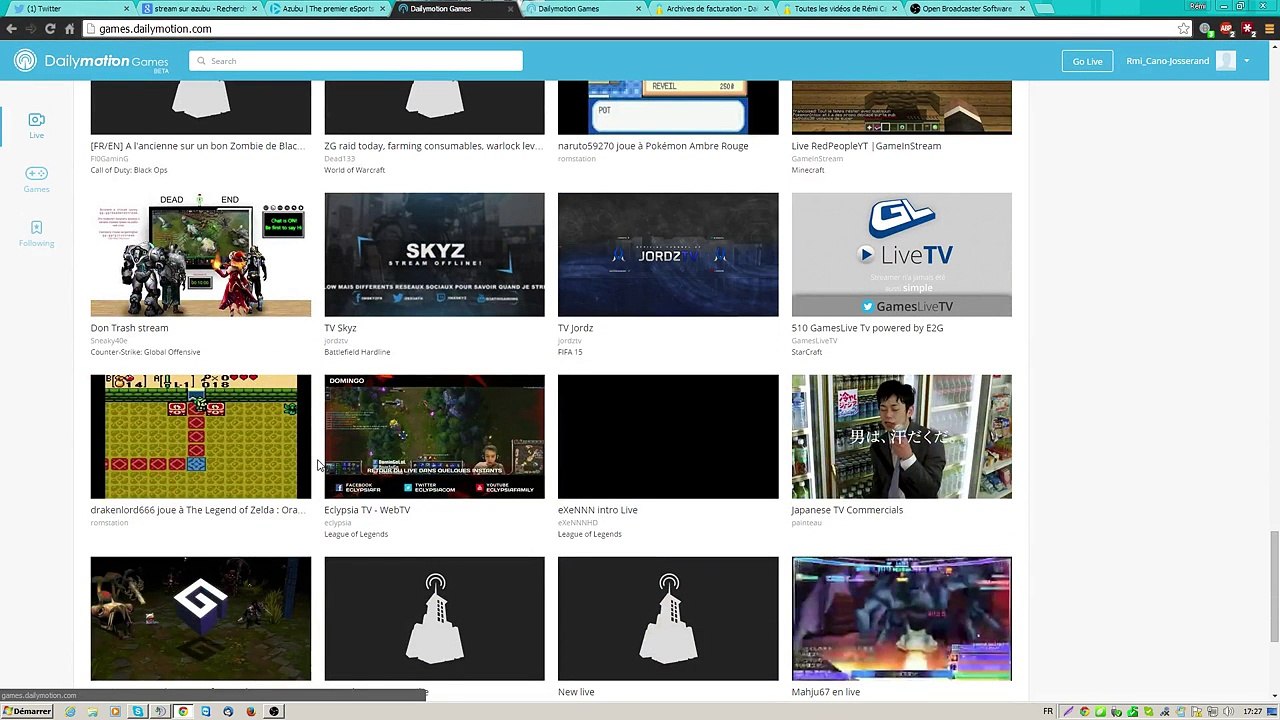Open the Windows Démarrer start button
1280x720 pixels.
coord(27,711)
